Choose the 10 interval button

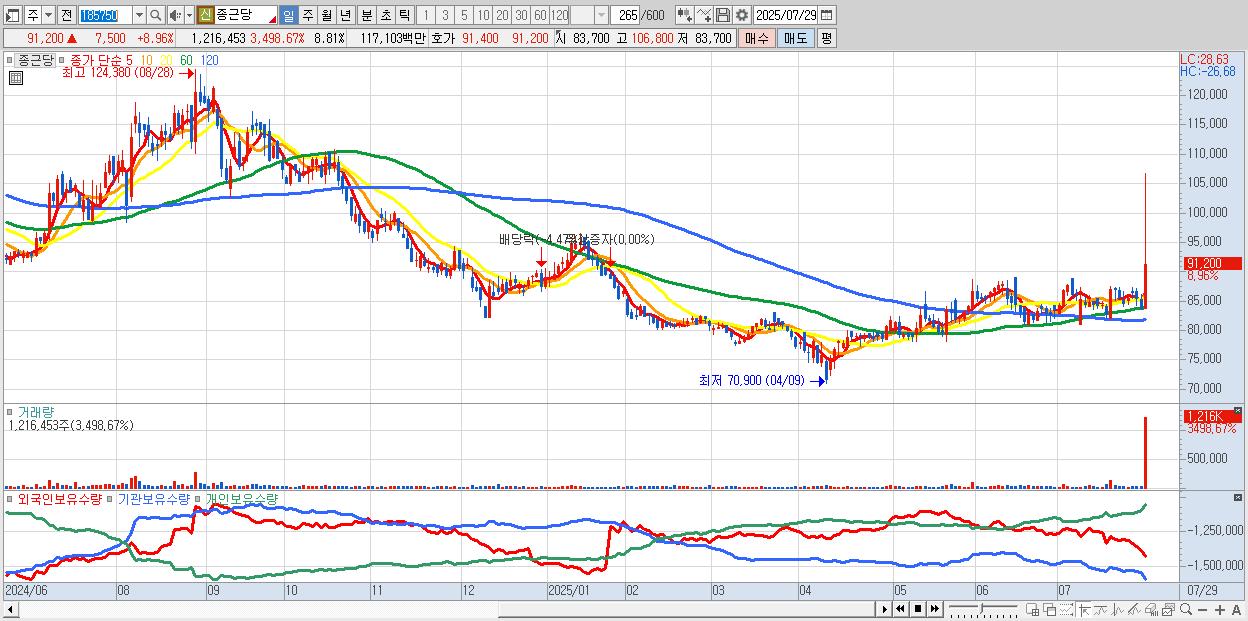pyautogui.click(x=483, y=16)
